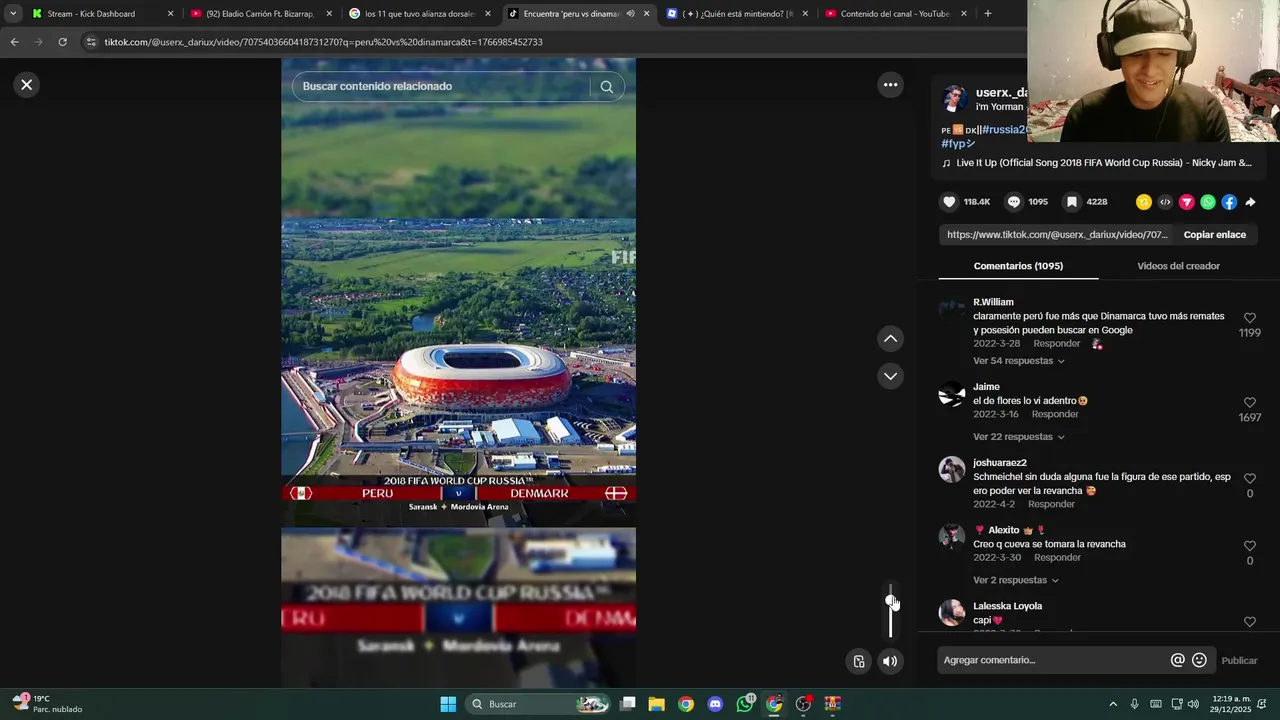Reply to Alexito's comment
The height and width of the screenshot is (720, 1280).
(x=1057, y=558)
